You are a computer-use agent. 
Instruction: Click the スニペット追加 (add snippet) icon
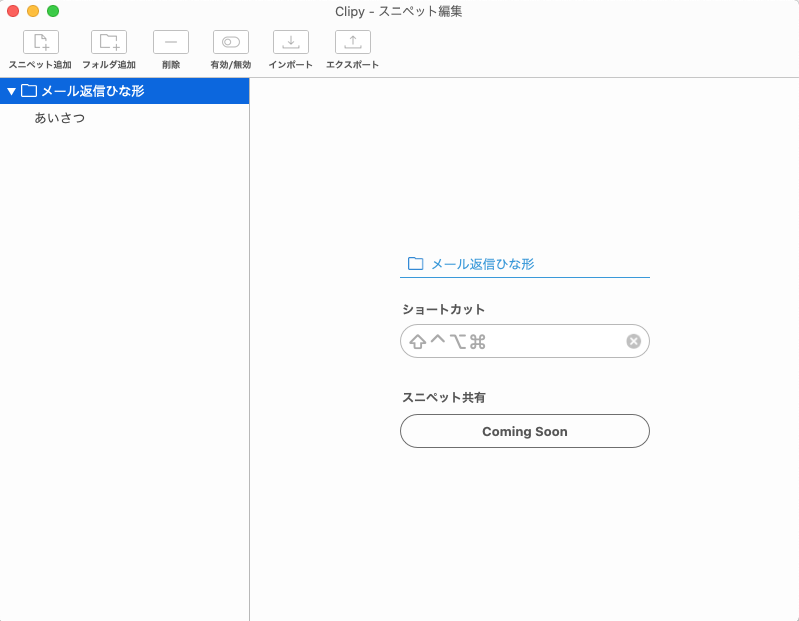coord(41,42)
